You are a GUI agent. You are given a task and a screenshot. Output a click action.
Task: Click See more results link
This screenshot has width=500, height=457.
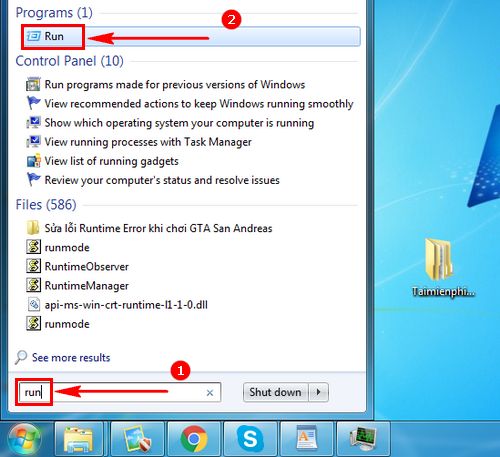(x=71, y=358)
